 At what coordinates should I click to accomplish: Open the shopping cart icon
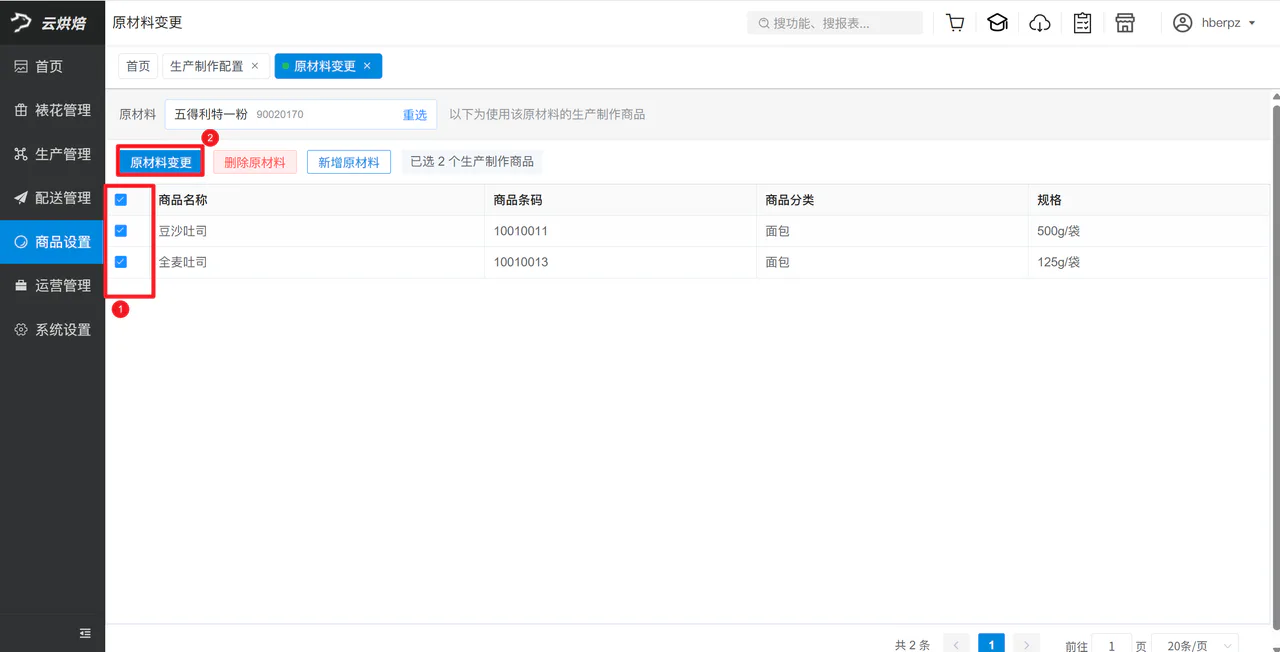pyautogui.click(x=955, y=23)
